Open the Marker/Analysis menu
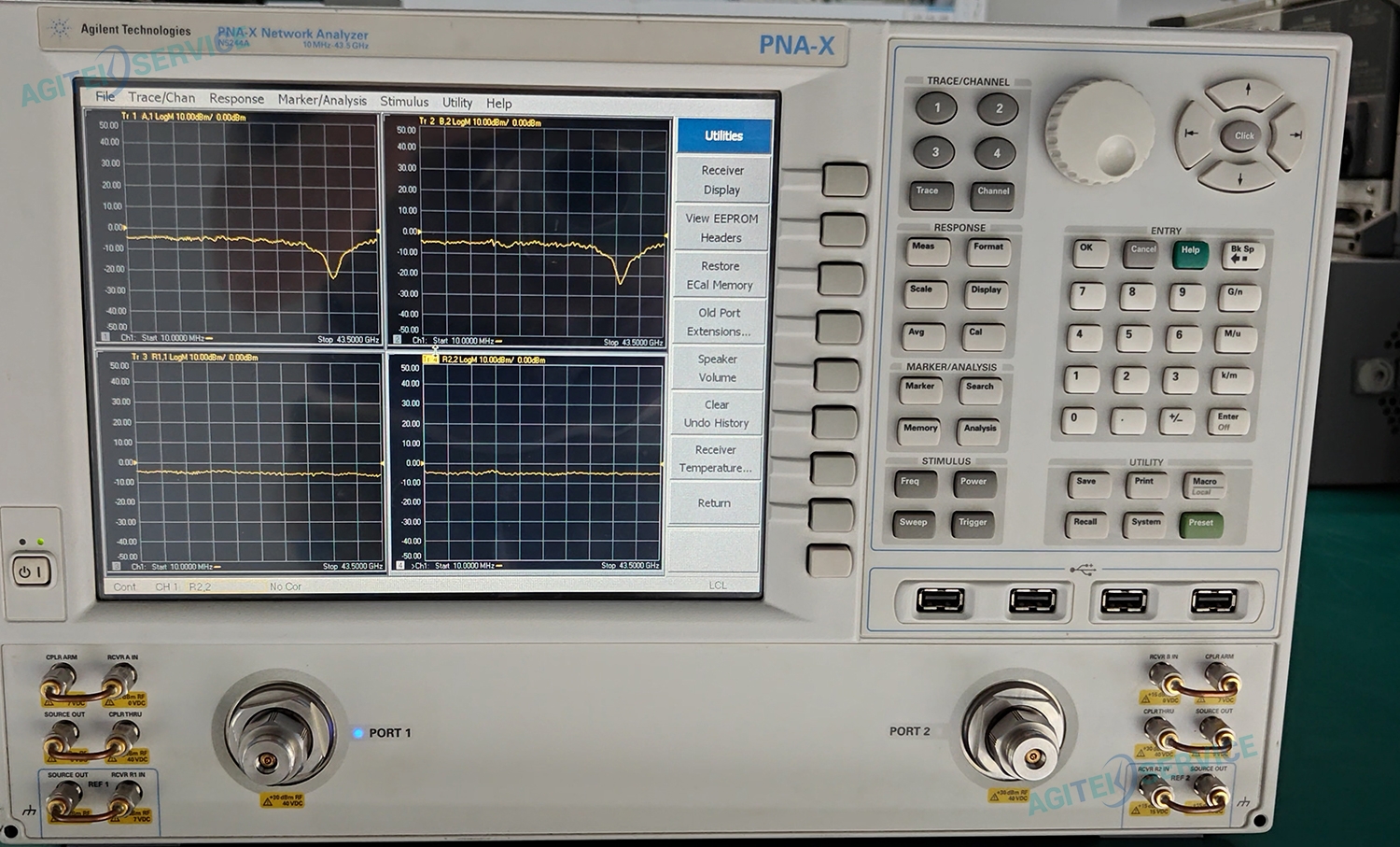This screenshot has height=847, width=1400. [322, 100]
